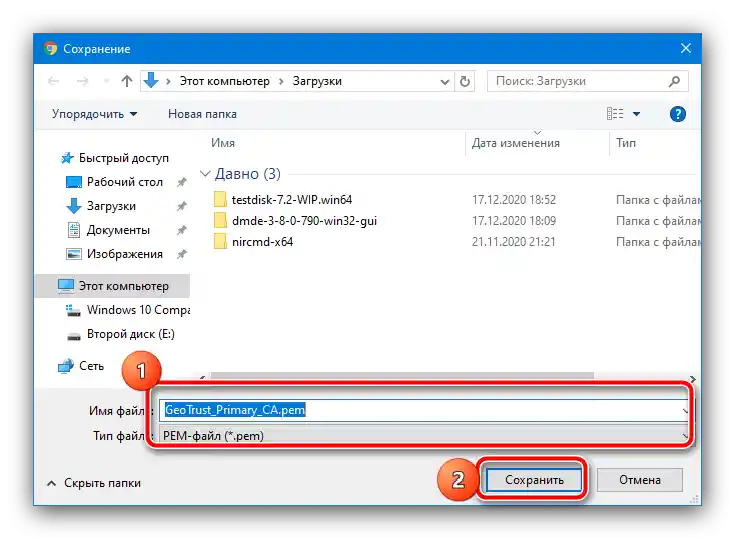Open "Документы" in sidebar
The height and width of the screenshot is (539, 735).
point(118,230)
